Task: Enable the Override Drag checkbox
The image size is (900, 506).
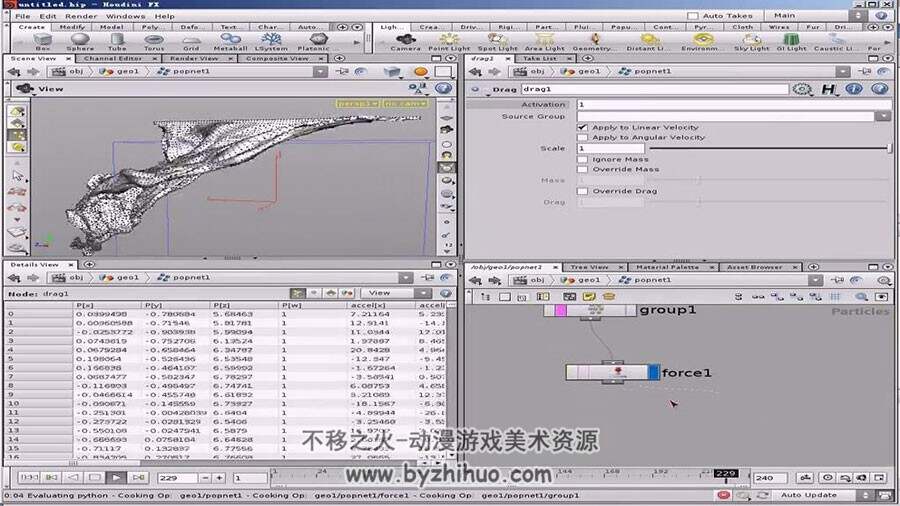Action: pos(583,191)
